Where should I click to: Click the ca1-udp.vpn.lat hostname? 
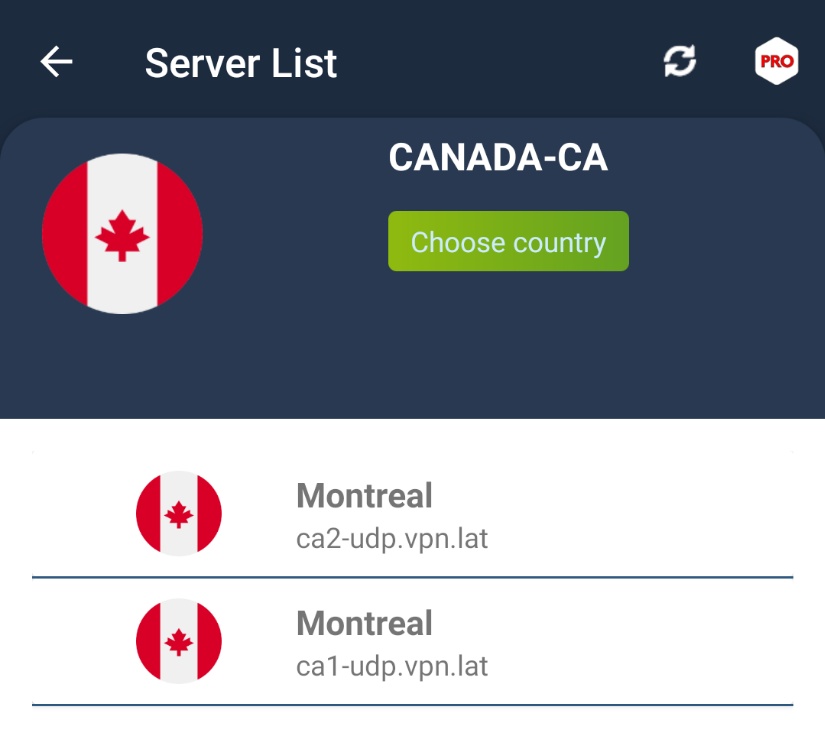click(392, 666)
